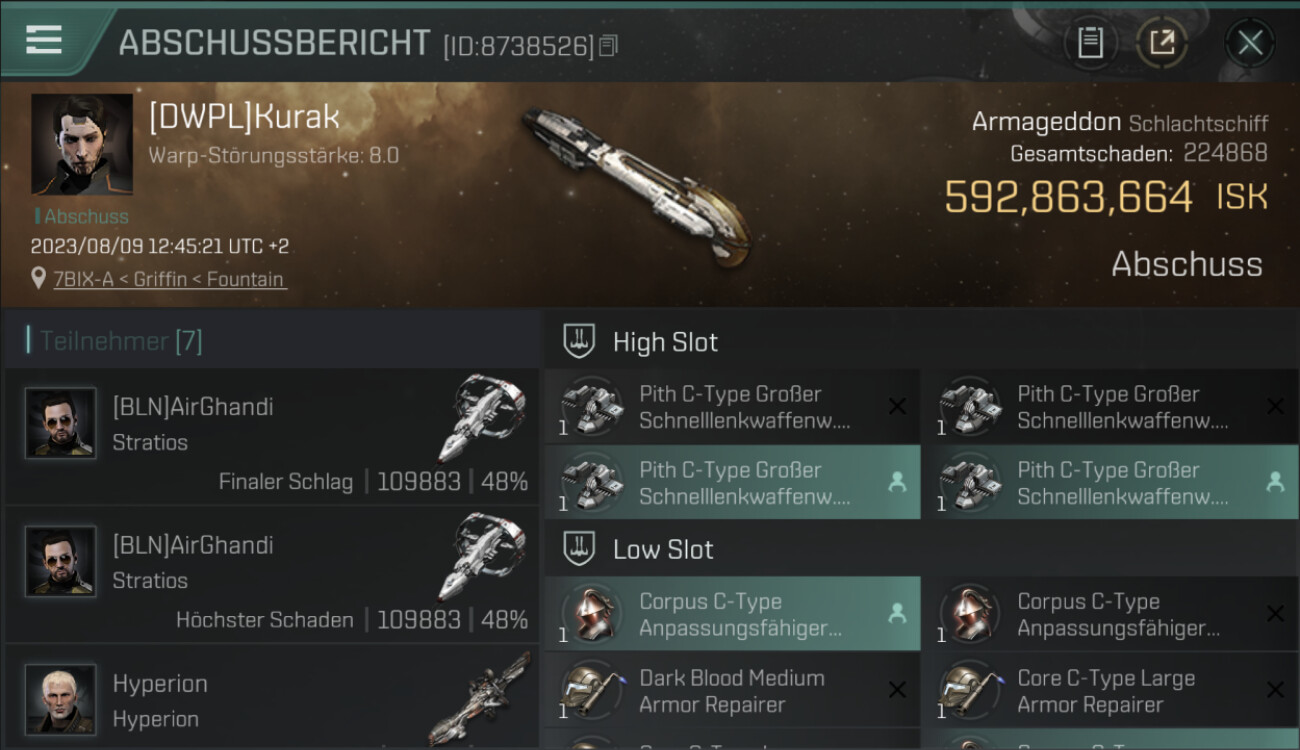Open the clipboard notes icon
1300x750 pixels.
(x=1090, y=43)
